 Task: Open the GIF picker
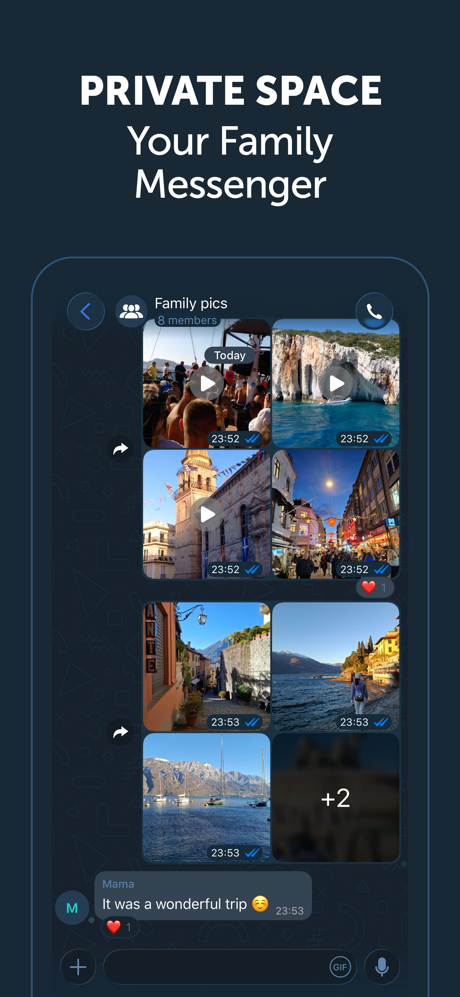coord(340,967)
